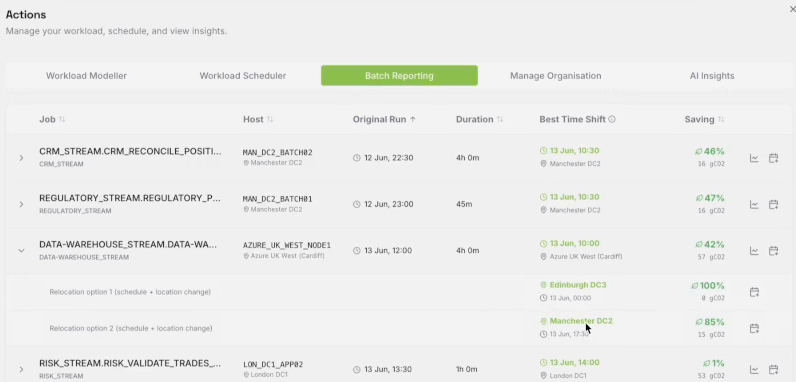Expand the CRM_STREAM.CRM_RECONCILE_POSITI row
The width and height of the screenshot is (796, 382).
21,158
